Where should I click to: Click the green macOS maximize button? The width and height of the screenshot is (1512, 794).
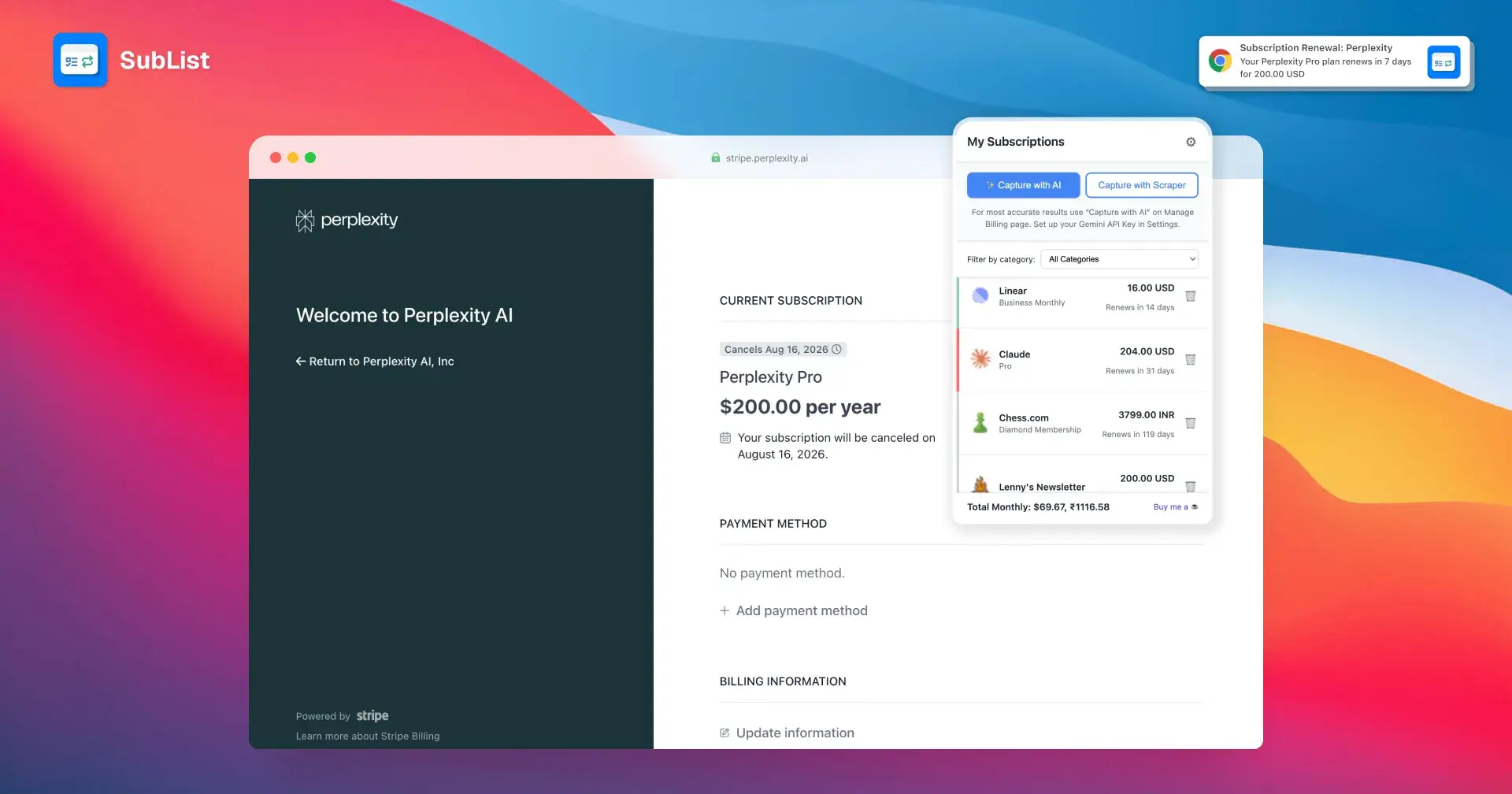click(x=310, y=158)
